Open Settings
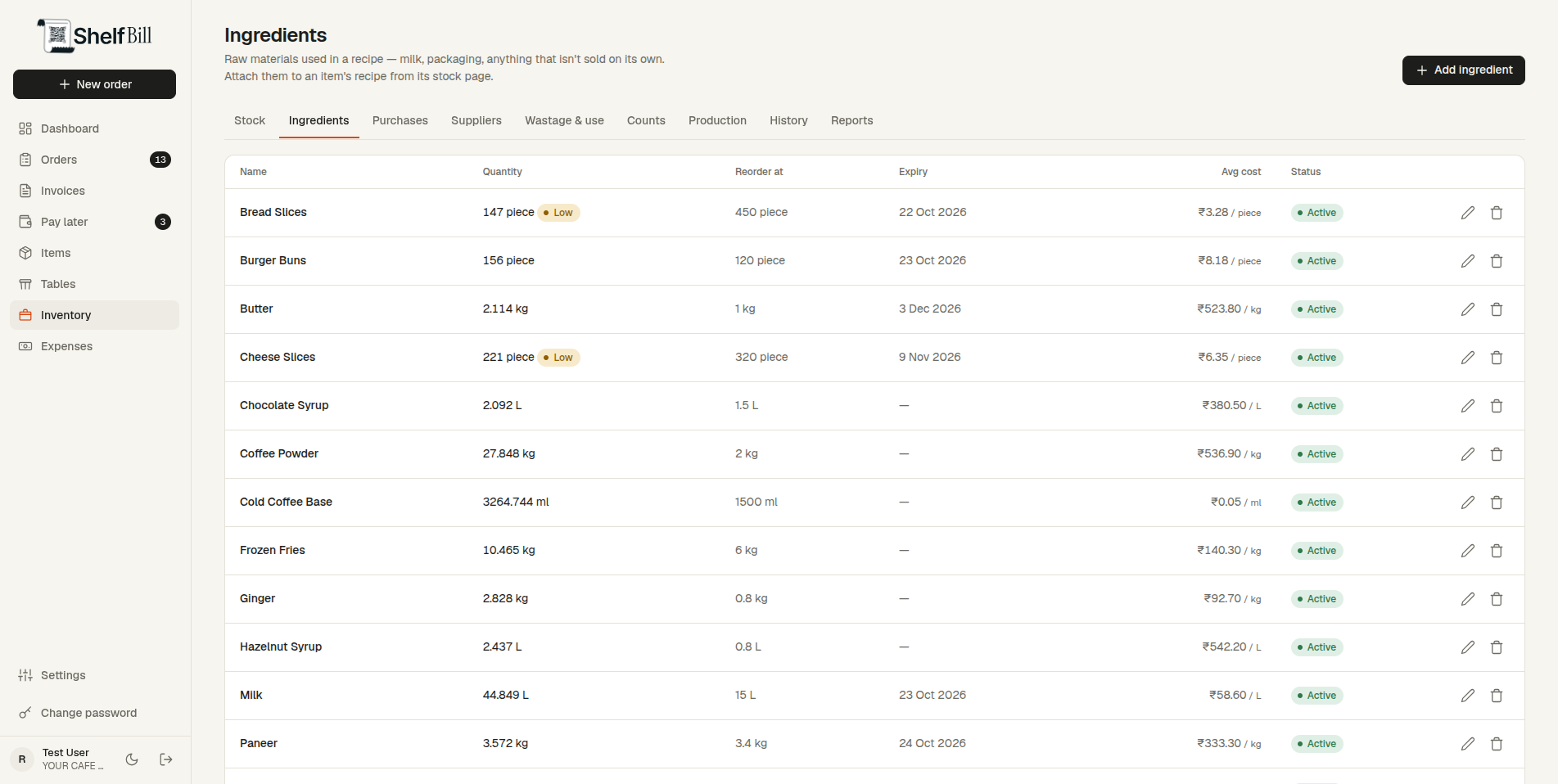Image resolution: width=1558 pixels, height=784 pixels. (x=95, y=675)
